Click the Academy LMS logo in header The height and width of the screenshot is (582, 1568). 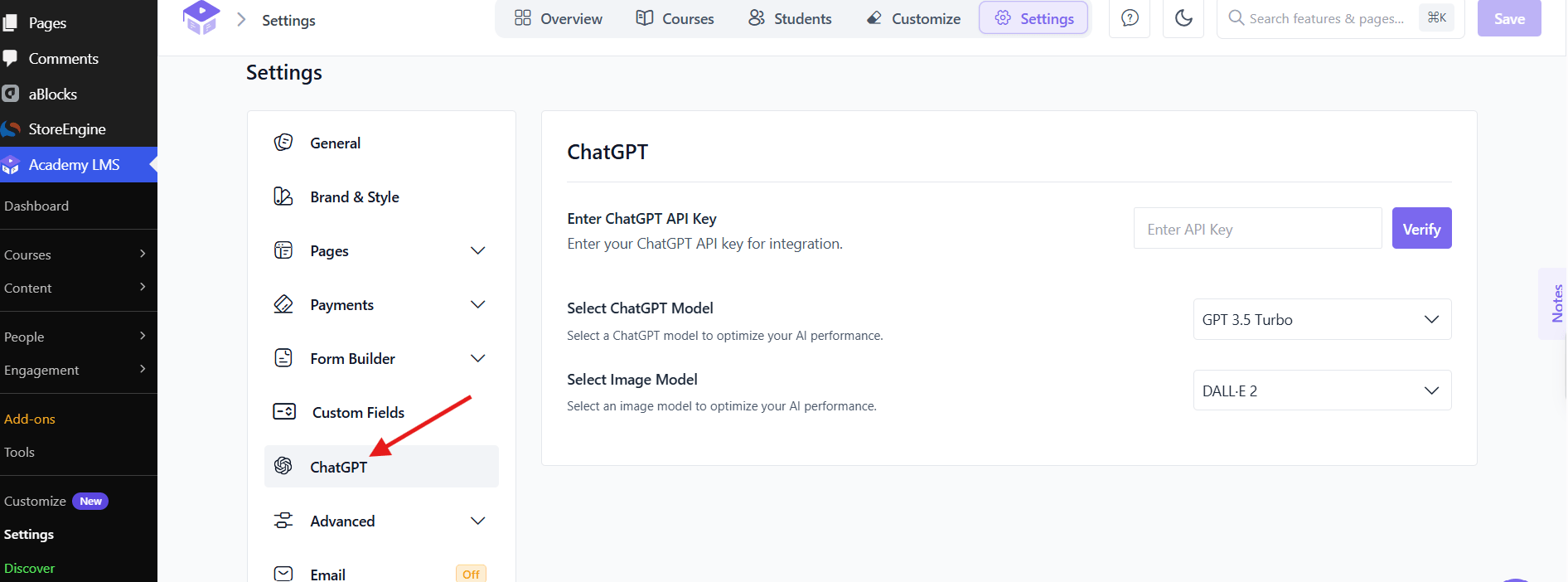coord(201,17)
